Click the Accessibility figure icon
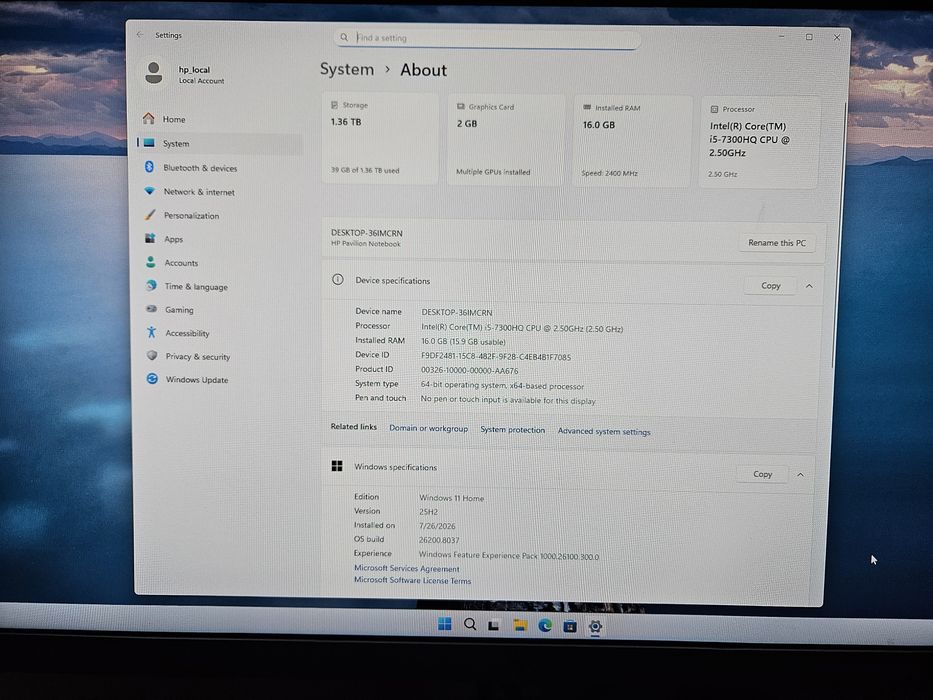The width and height of the screenshot is (933, 700). [152, 332]
